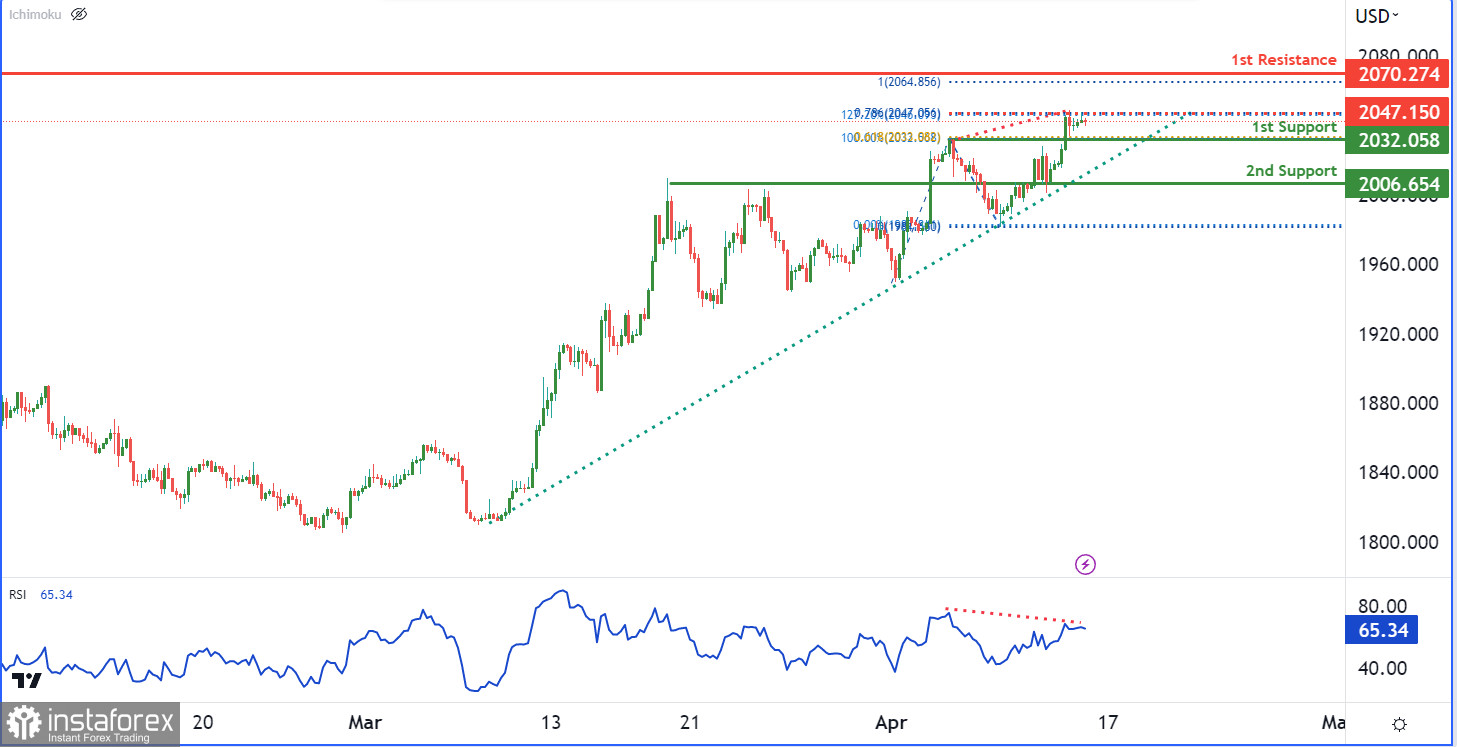Select the green 2nd Support horizontal line

point(1005,183)
